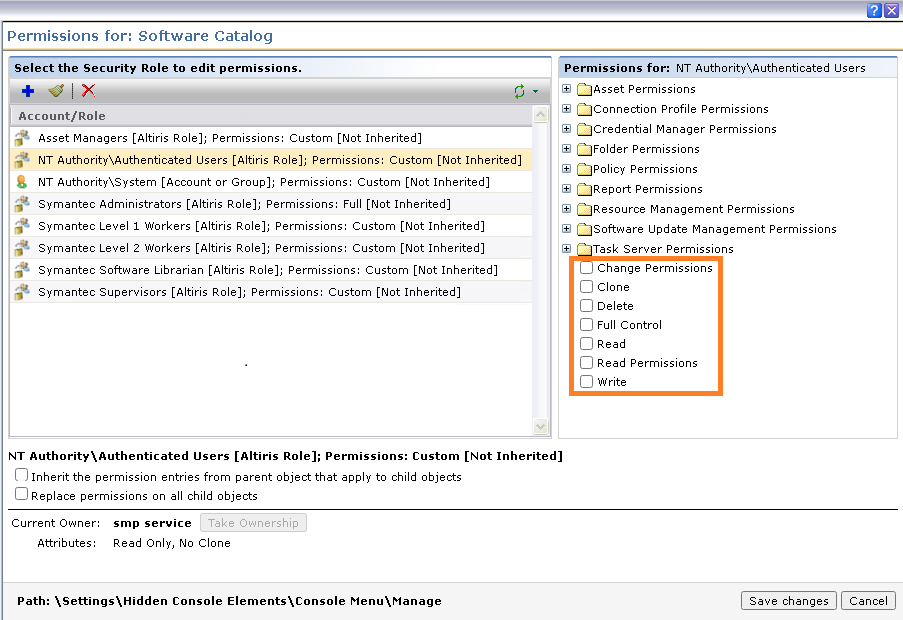Enable the Full Control checkbox
The width and height of the screenshot is (903, 620).
point(587,325)
